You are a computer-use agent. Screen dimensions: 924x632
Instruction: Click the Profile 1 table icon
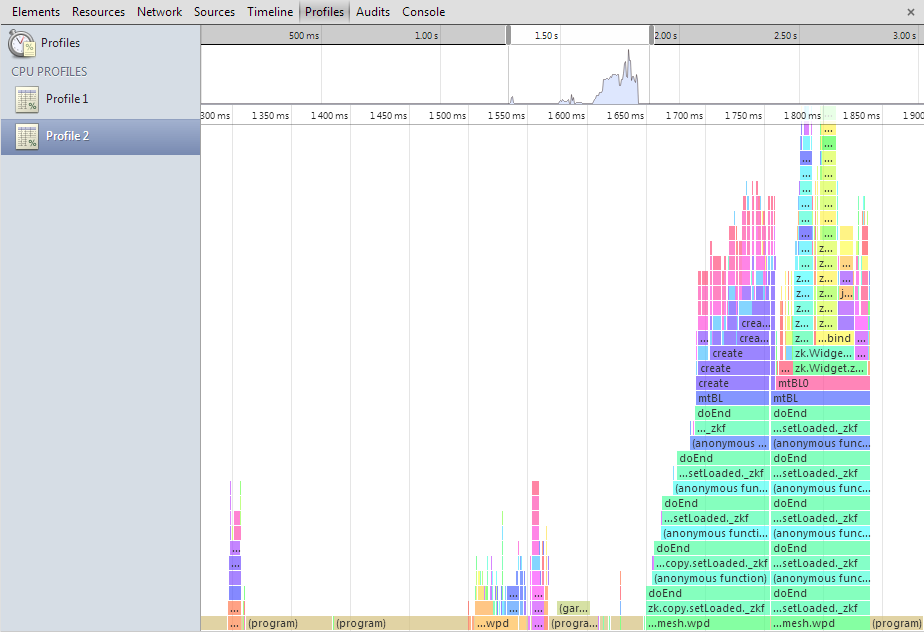(x=27, y=99)
